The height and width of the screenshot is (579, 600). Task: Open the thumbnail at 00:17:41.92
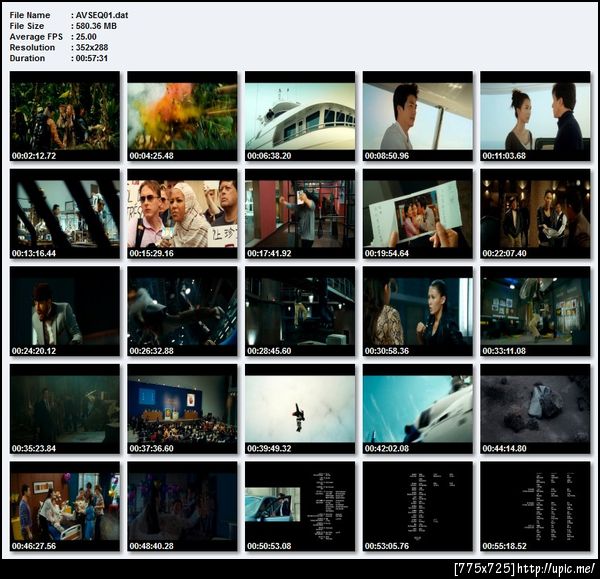tap(300, 214)
